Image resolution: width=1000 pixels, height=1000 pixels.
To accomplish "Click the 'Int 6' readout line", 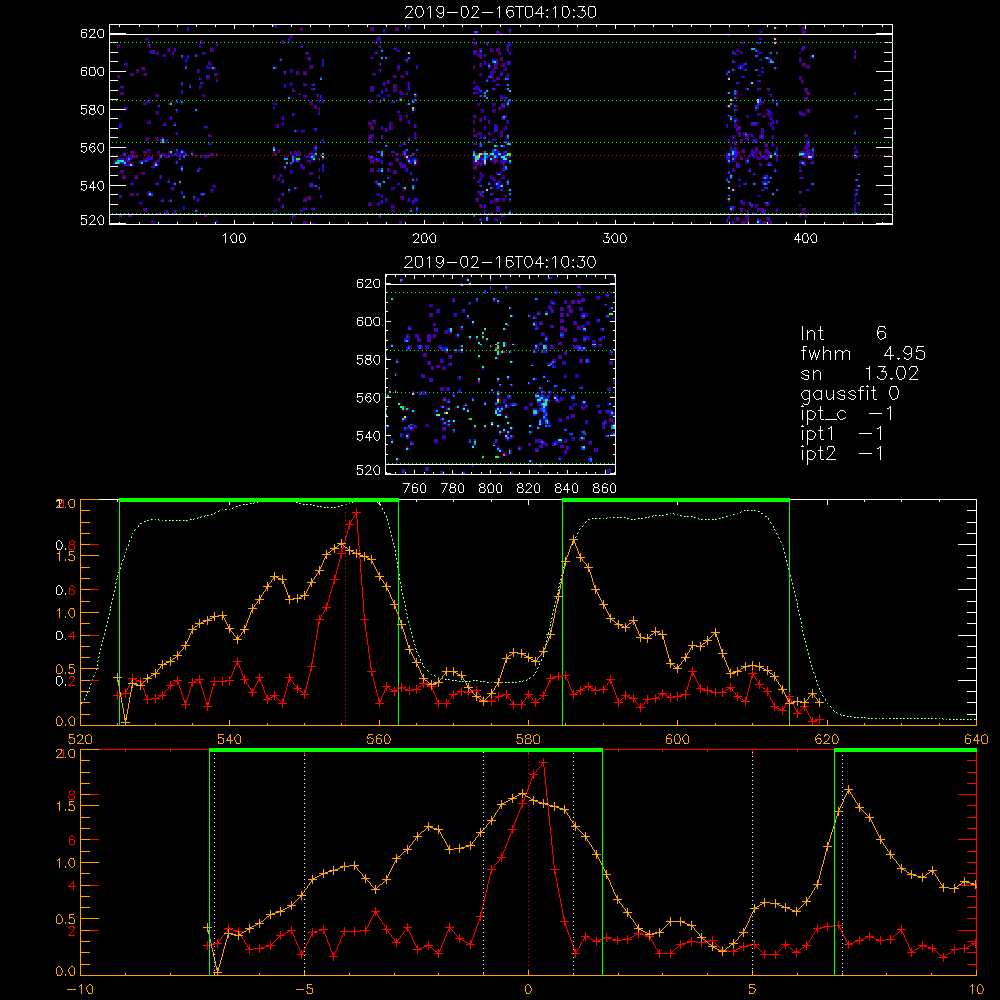I will [x=843, y=333].
